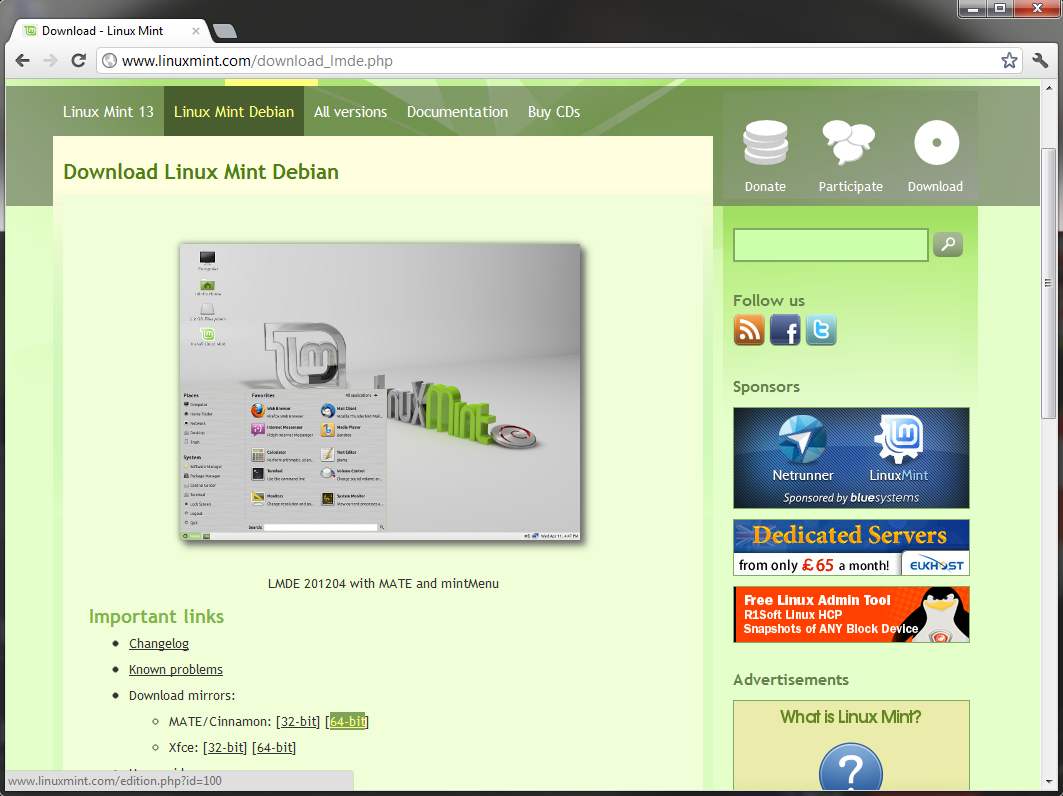Click the LMDE desktop screenshot thumbnail

click(x=380, y=391)
